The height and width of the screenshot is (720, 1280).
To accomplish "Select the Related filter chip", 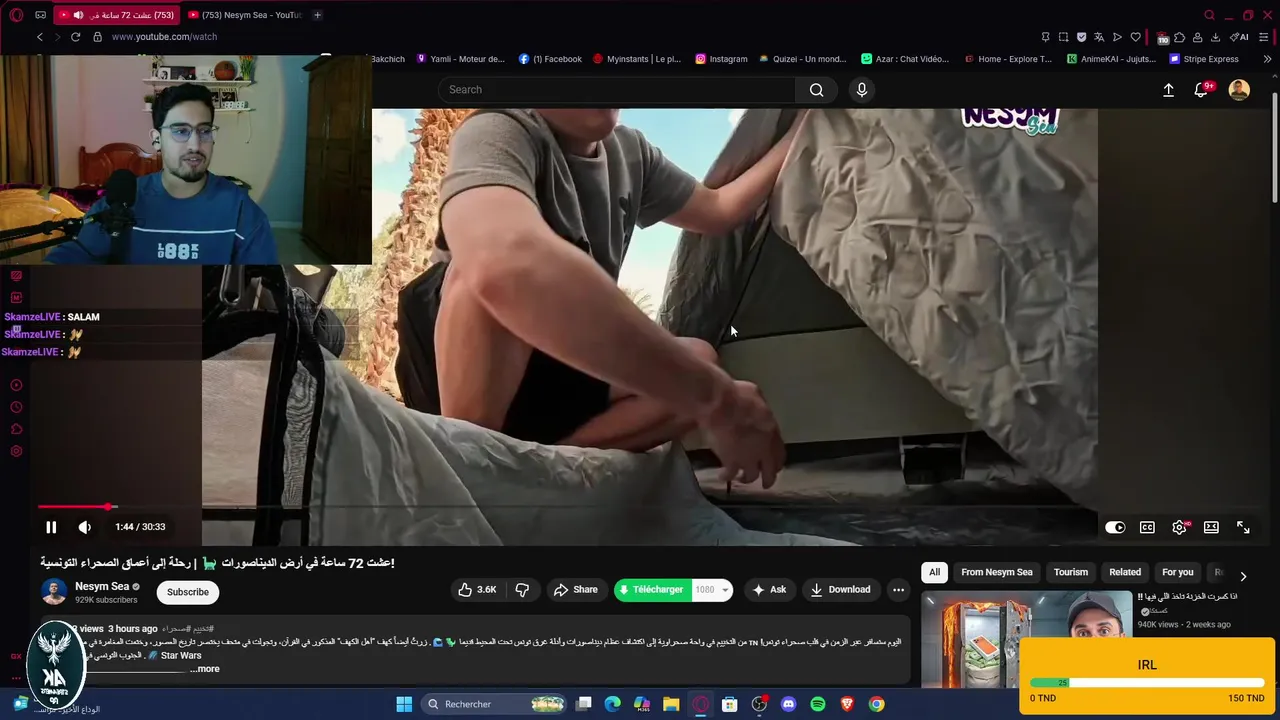I will 1125,572.
